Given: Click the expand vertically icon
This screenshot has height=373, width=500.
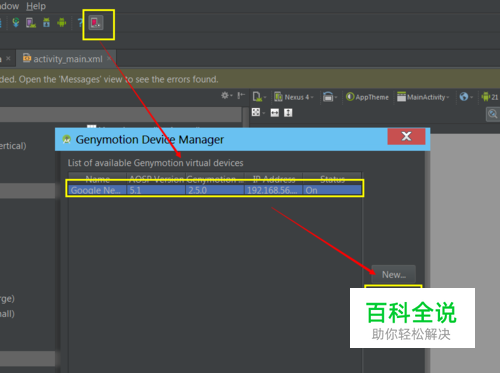Looking at the screenshot, I should 288,113.
